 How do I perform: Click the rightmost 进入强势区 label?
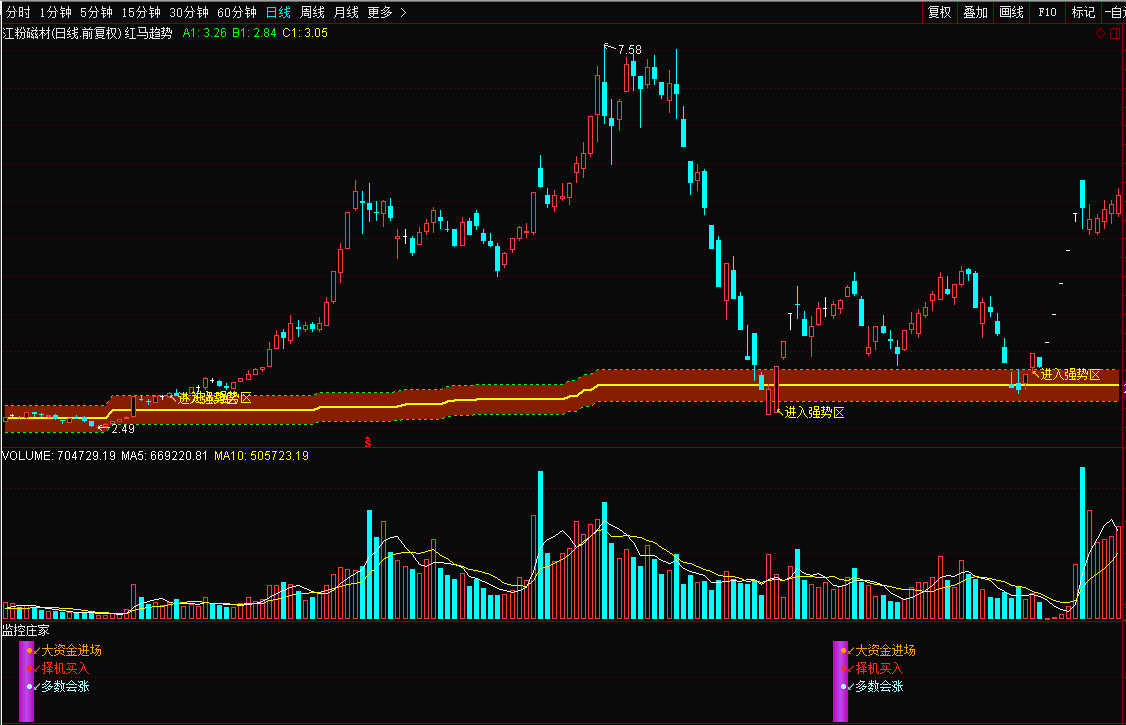point(1071,375)
